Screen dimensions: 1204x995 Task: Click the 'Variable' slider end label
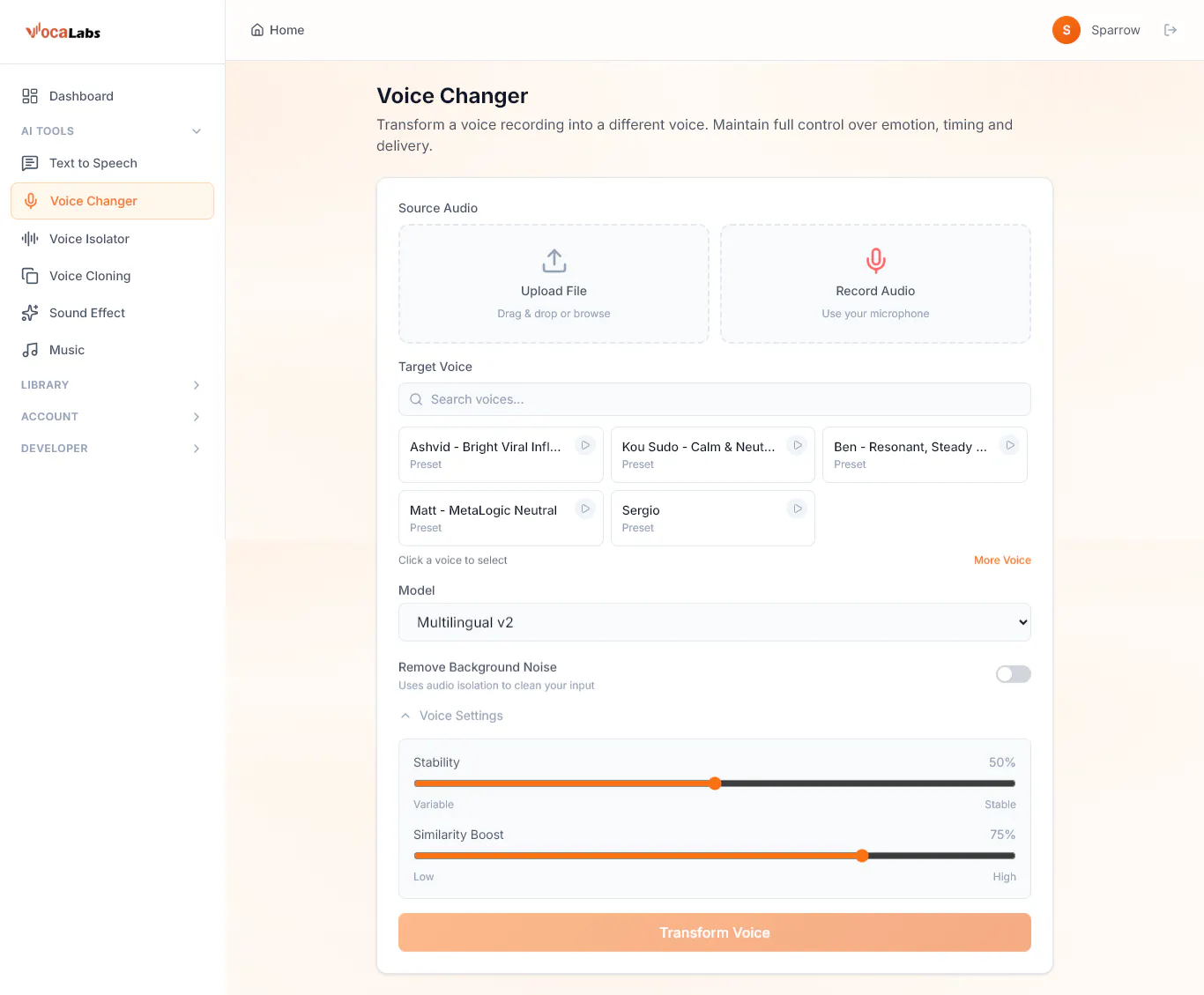click(434, 805)
